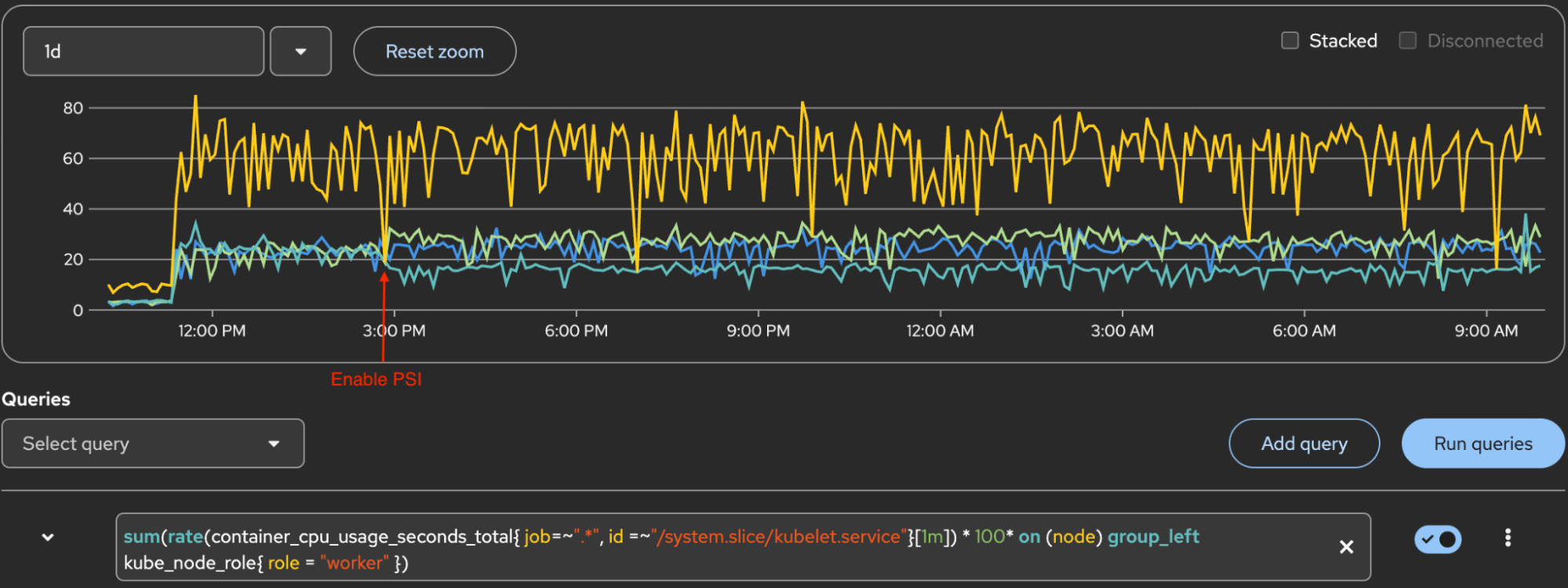Viewport: 1568px width, 588px height.
Task: Click the Add query button
Action: coord(1304,444)
